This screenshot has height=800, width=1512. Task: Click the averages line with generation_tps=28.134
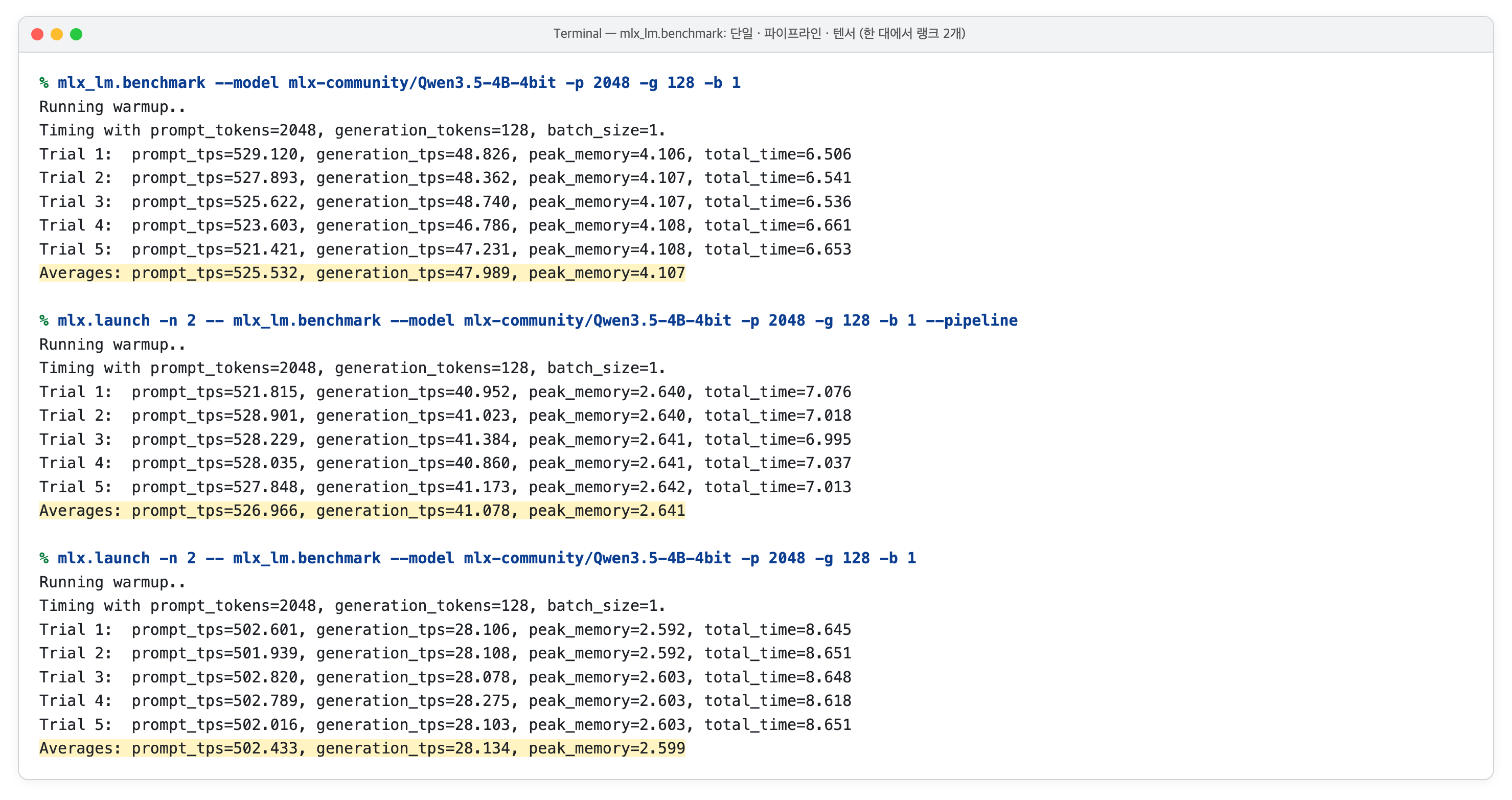tap(362, 748)
